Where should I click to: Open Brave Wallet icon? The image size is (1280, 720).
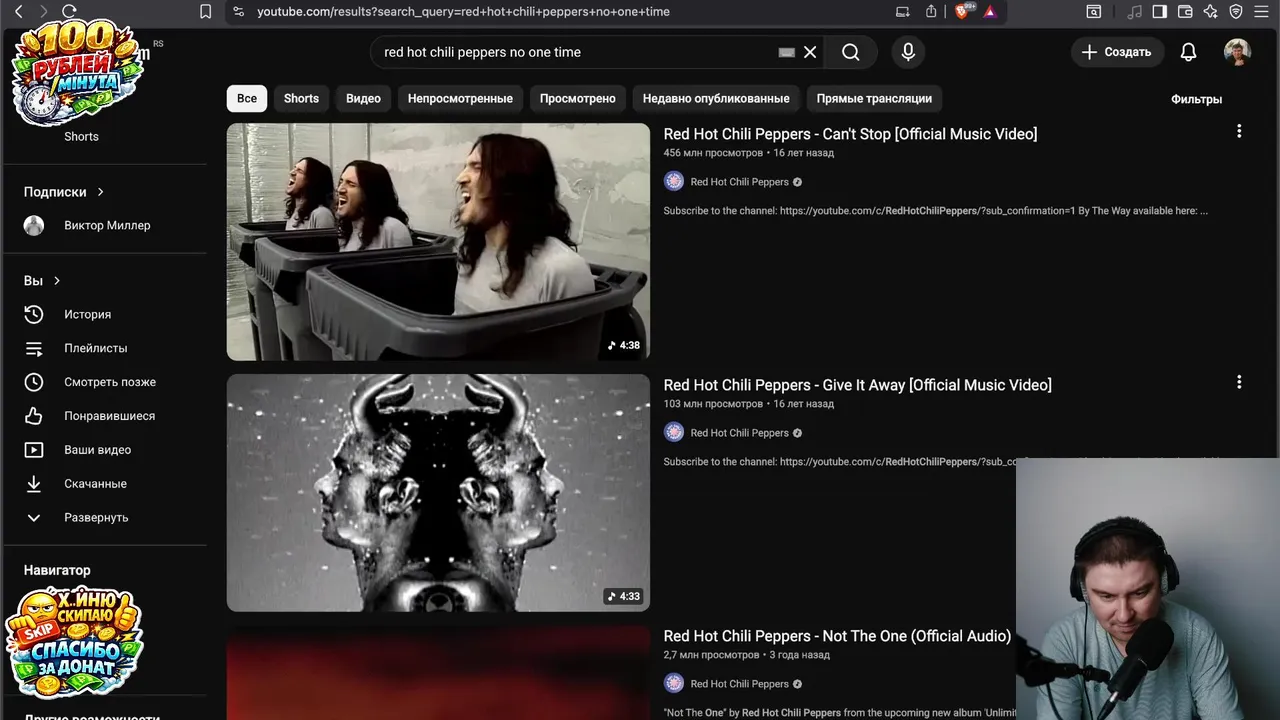[x=1185, y=11]
